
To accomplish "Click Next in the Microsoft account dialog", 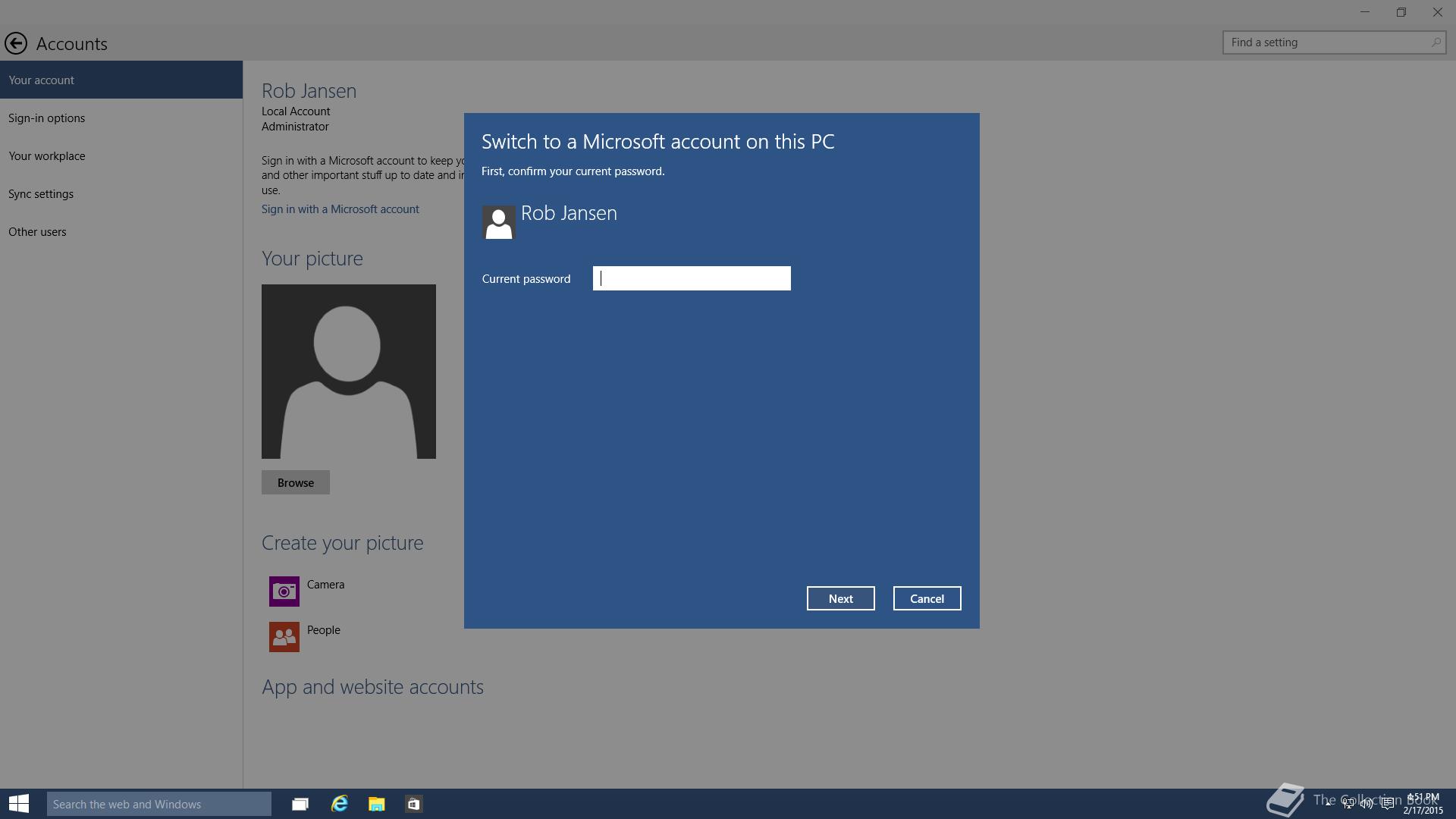I will [x=841, y=598].
